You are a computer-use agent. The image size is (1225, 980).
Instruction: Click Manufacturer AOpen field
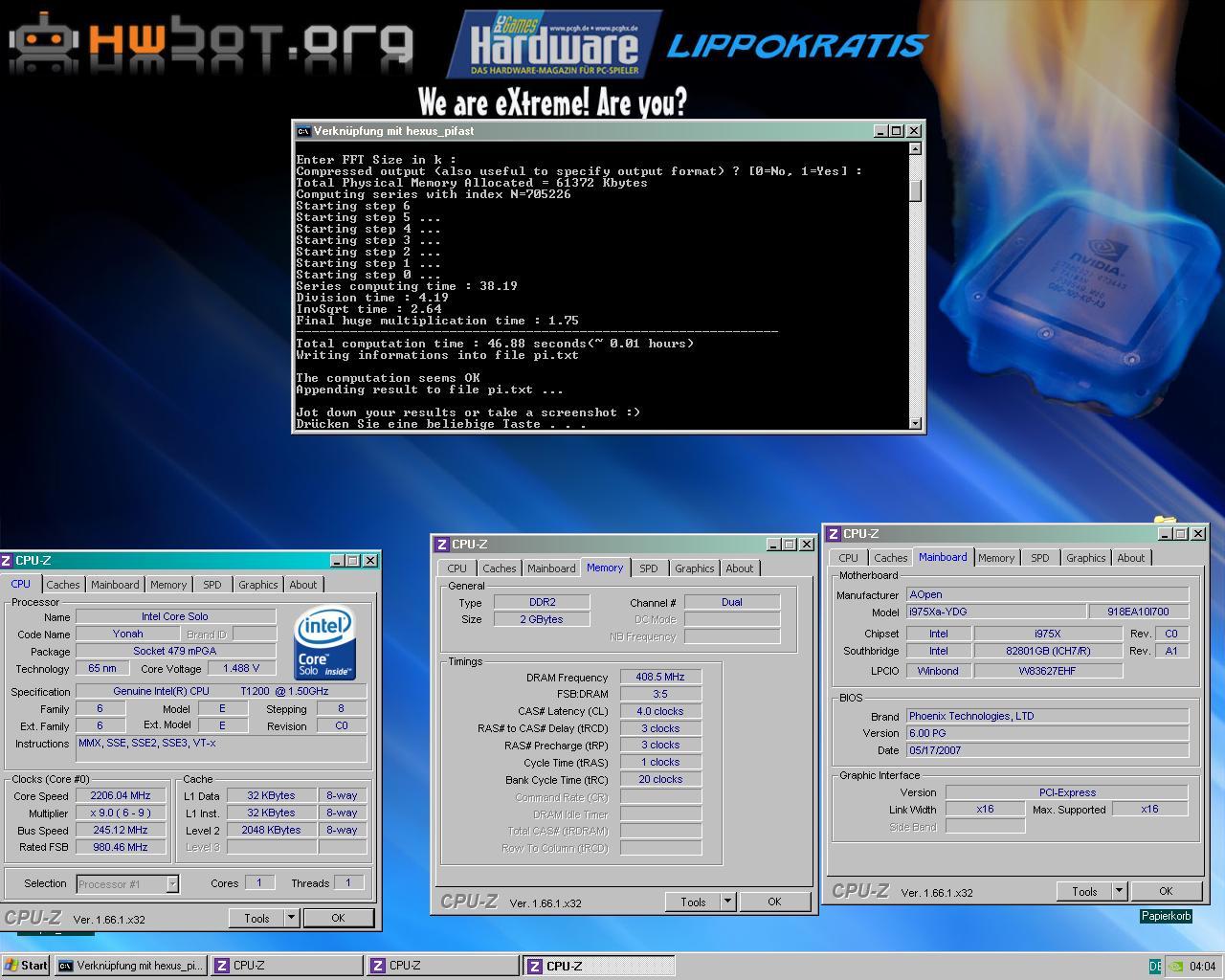click(x=1047, y=595)
